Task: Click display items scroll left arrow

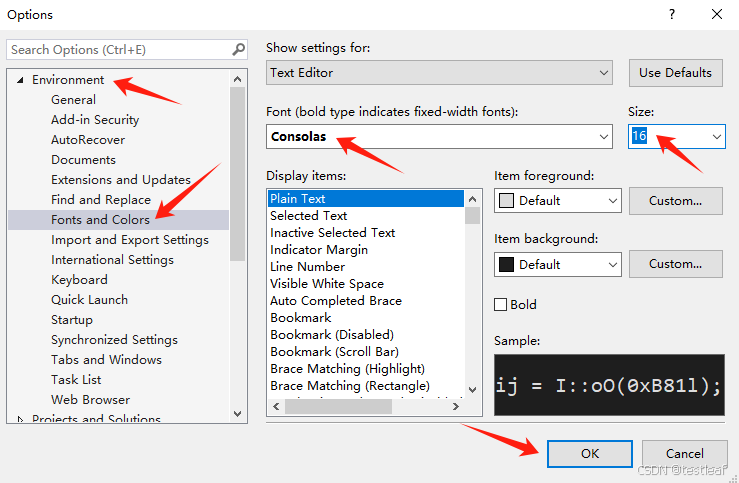Action: coord(276,406)
